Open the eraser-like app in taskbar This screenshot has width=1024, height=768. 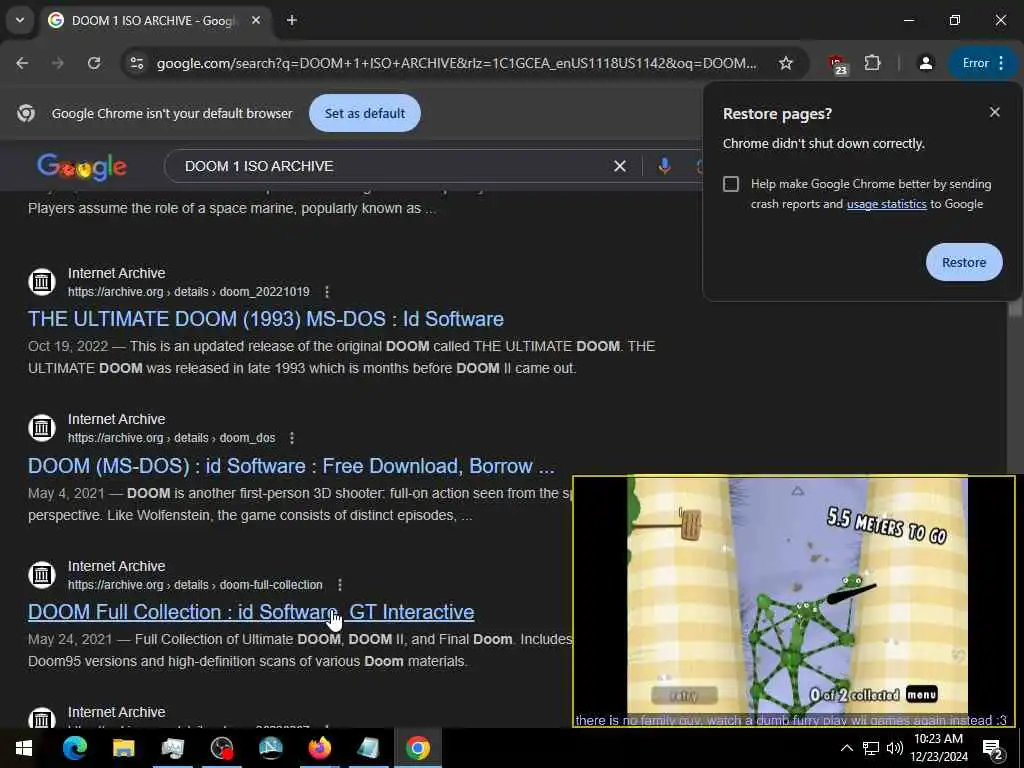pyautogui.click(x=368, y=748)
